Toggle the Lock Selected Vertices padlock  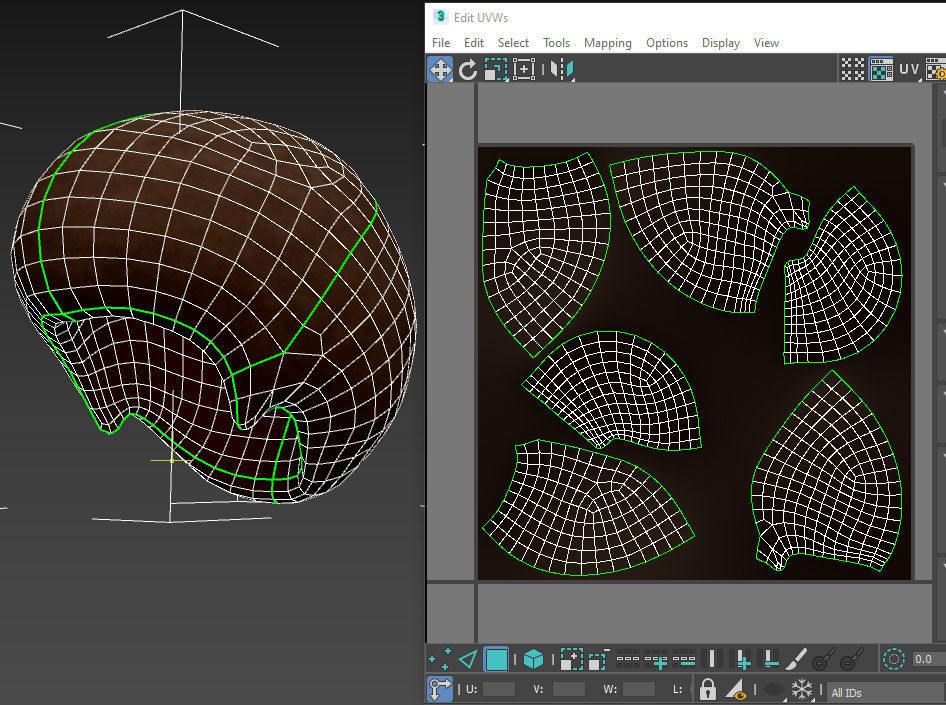[x=708, y=689]
